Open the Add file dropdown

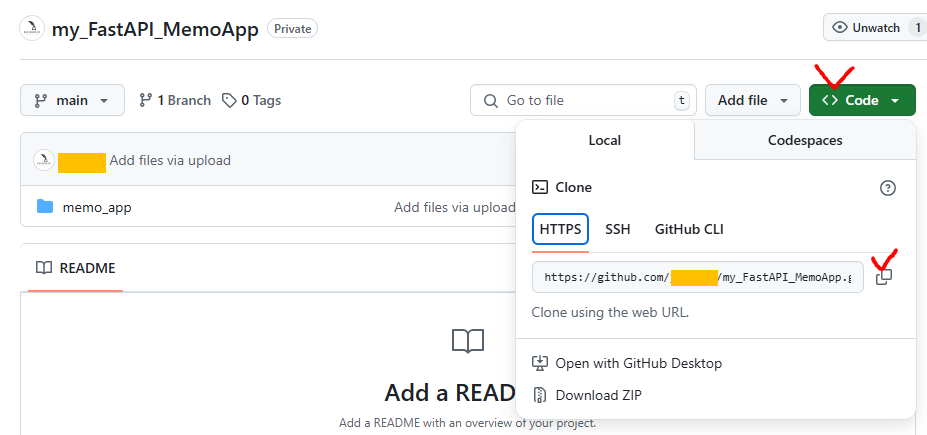point(753,100)
